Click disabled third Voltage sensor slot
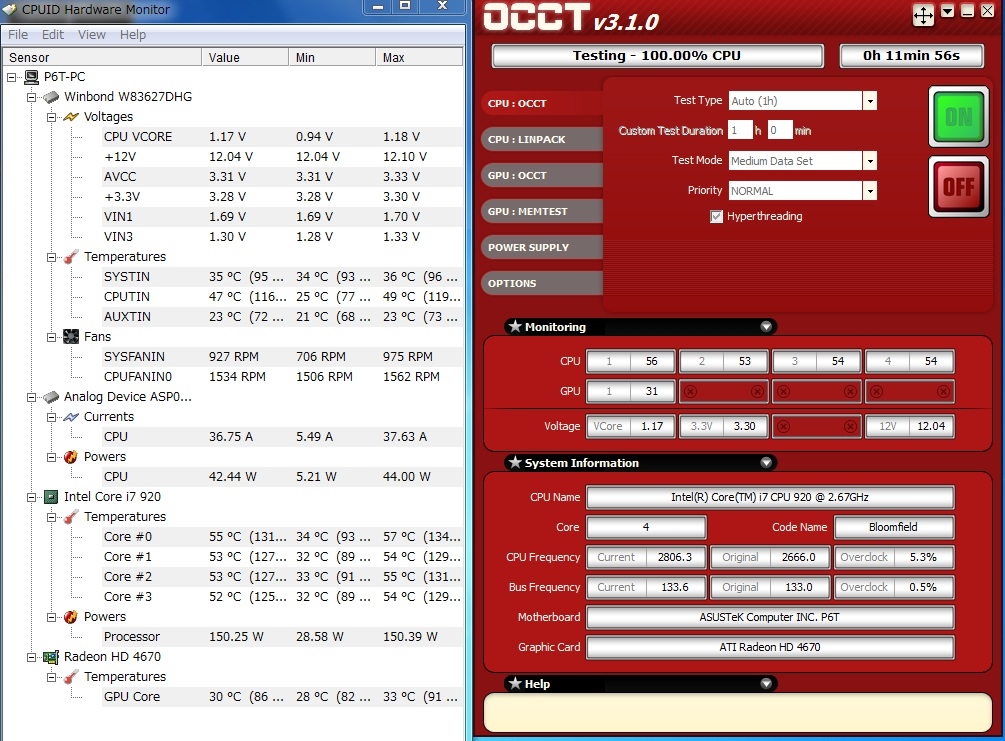The height and width of the screenshot is (741, 1005). click(x=816, y=426)
